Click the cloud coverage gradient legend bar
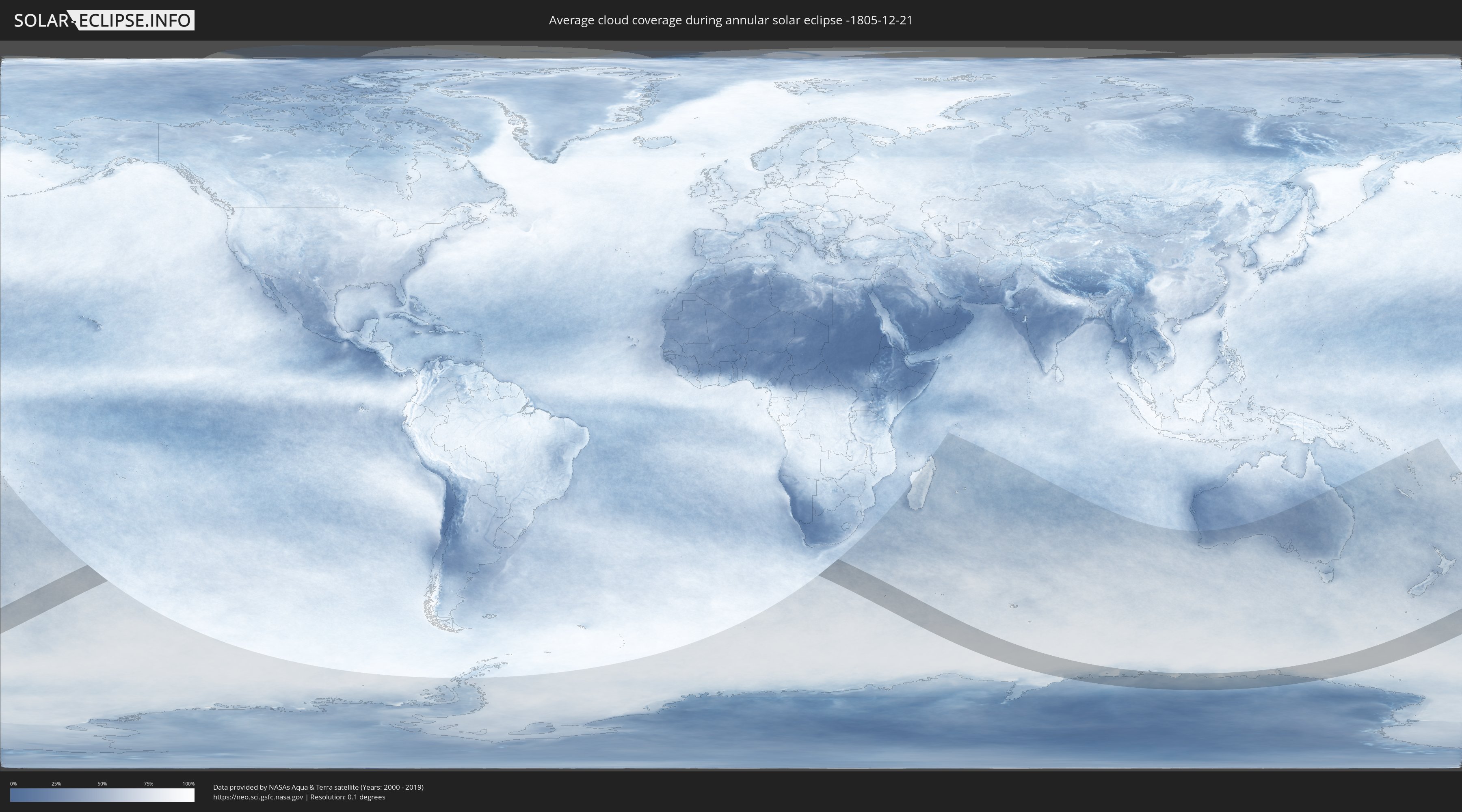1462x812 pixels. [102, 795]
